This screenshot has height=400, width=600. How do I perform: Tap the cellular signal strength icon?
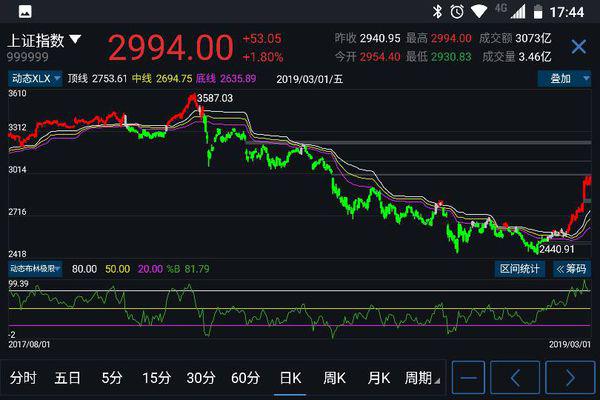tap(518, 11)
